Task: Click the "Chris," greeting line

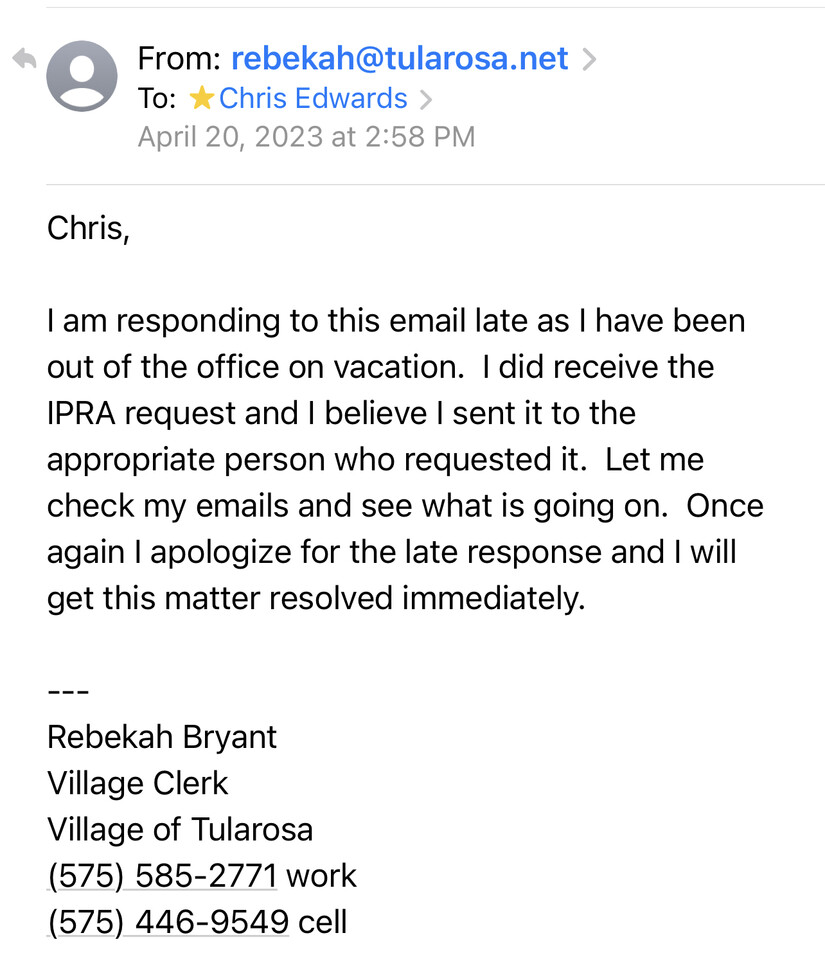Action: tap(88, 229)
